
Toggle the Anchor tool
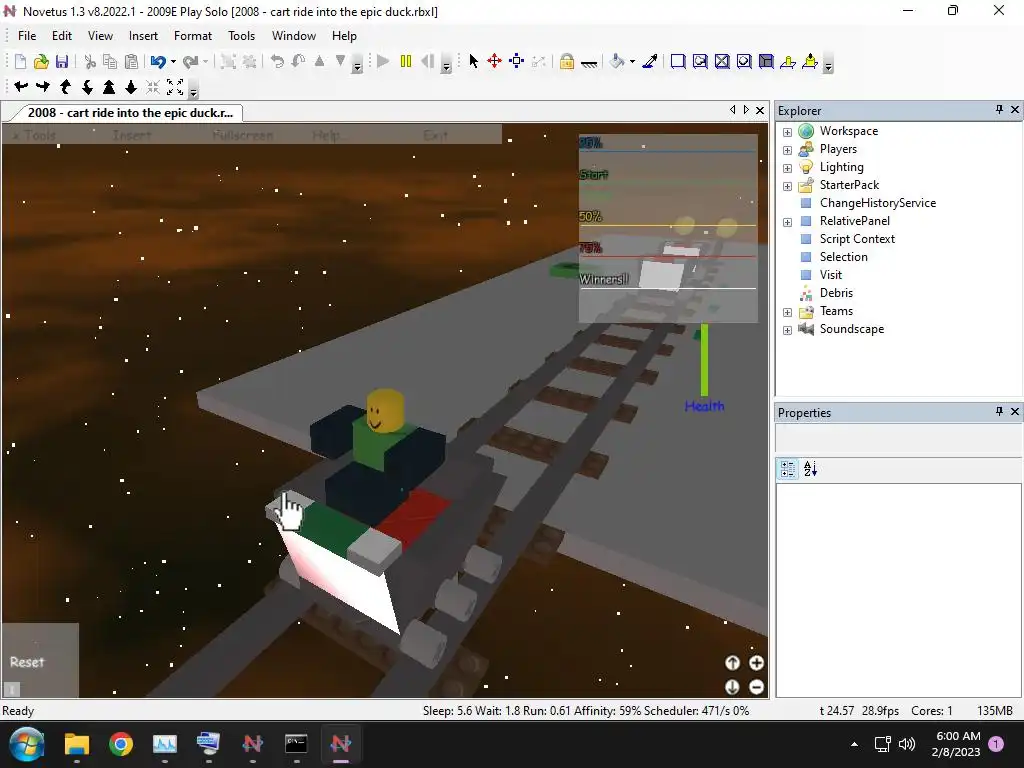(x=589, y=63)
